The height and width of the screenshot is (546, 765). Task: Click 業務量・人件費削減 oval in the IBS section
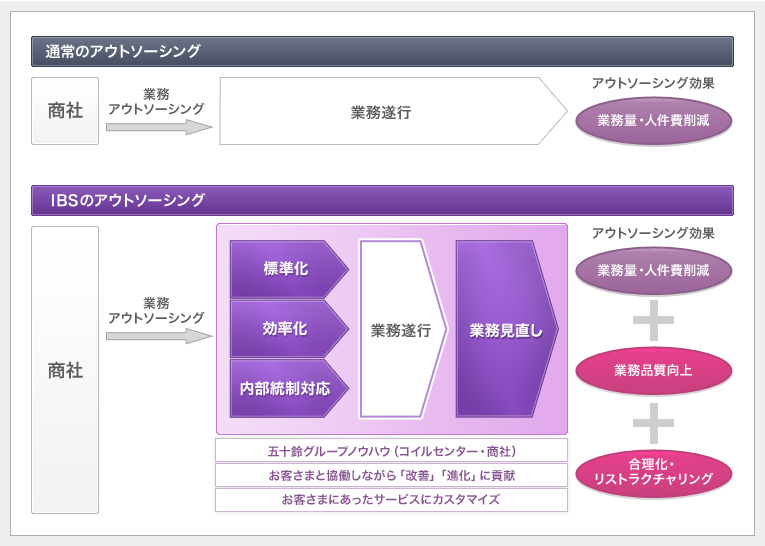654,269
